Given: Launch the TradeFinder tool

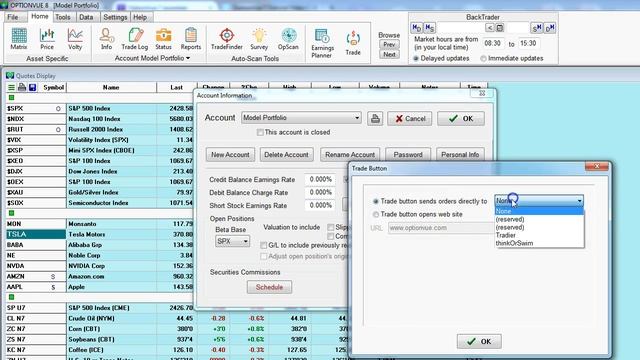Looking at the screenshot, I should click(227, 39).
